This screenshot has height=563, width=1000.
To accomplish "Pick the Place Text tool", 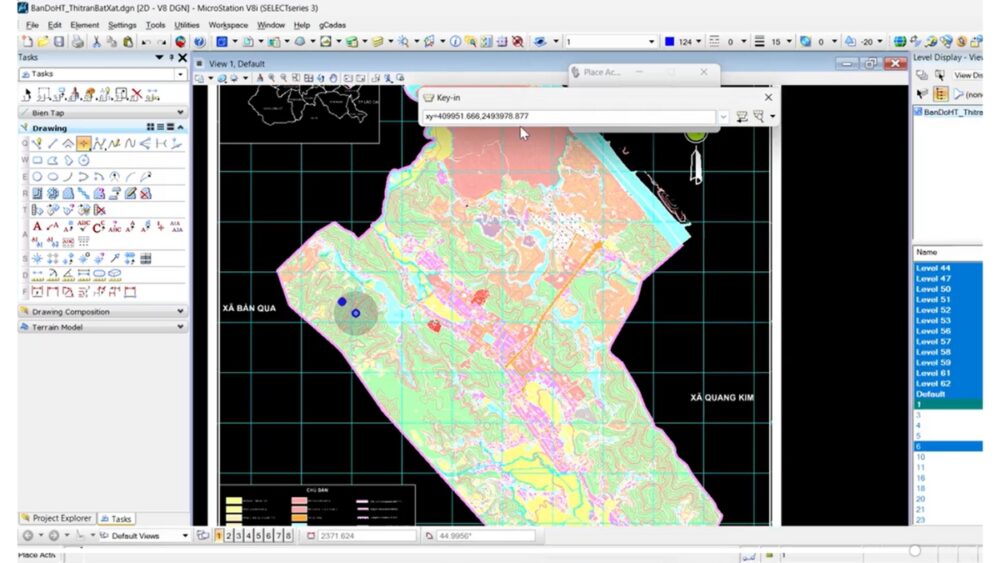I will 38,227.
